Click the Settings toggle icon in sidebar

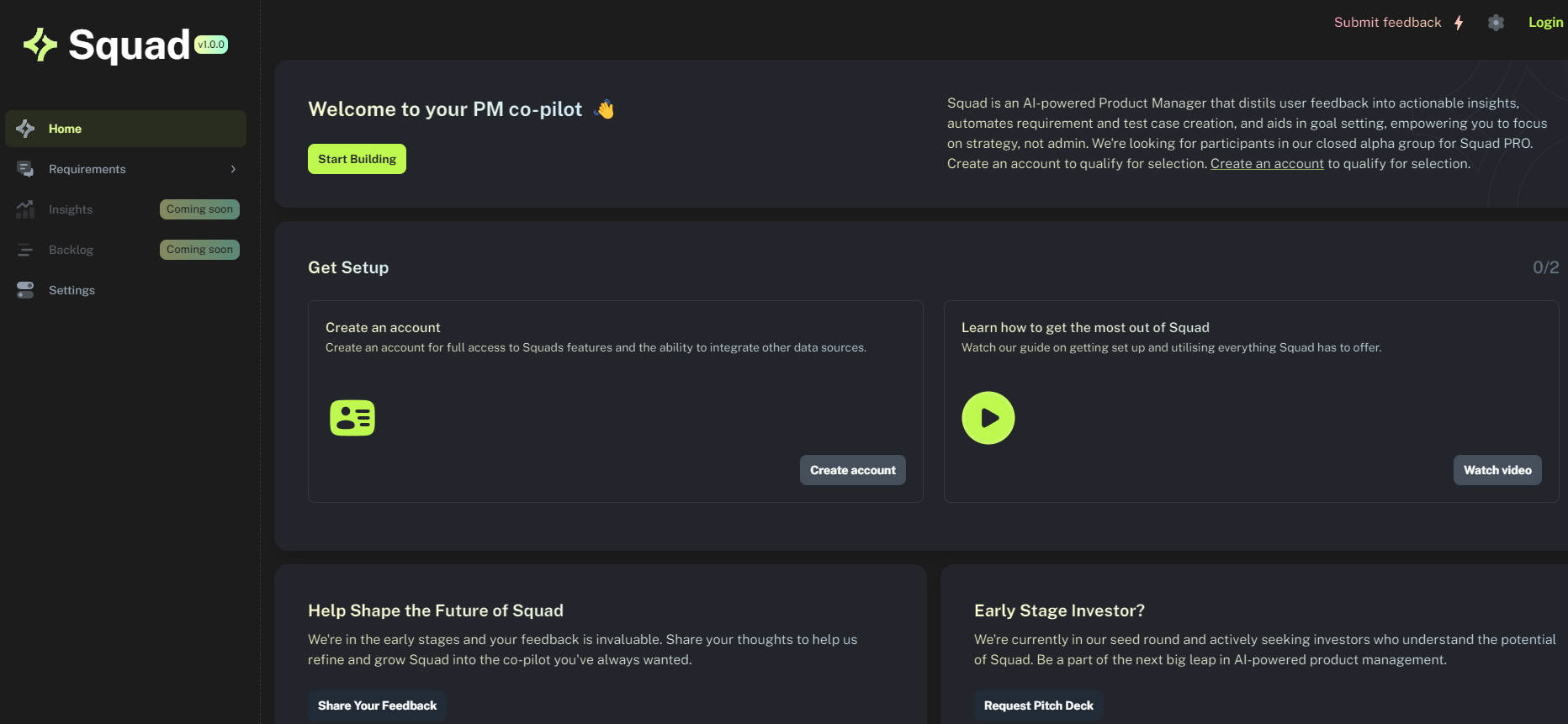(x=25, y=290)
